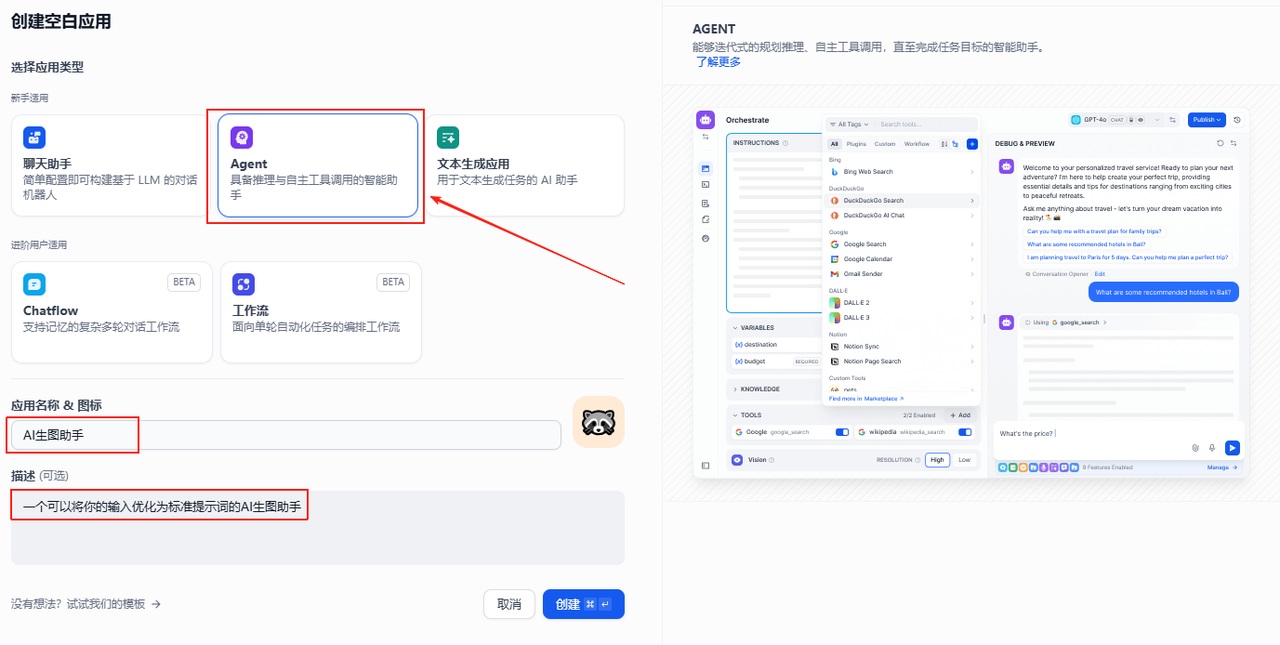
Task: Switch to the Workflow tab in tools list
Action: (916, 144)
